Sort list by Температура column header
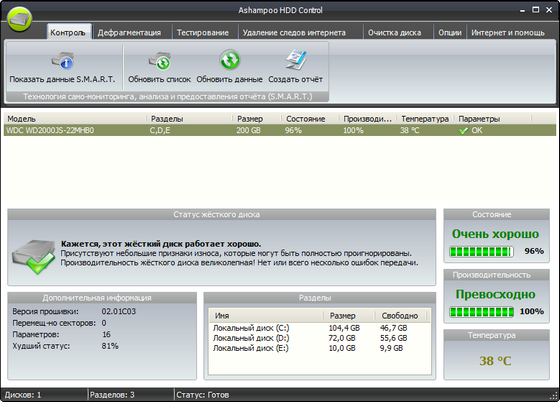This screenshot has height=402, width=560. 425,119
